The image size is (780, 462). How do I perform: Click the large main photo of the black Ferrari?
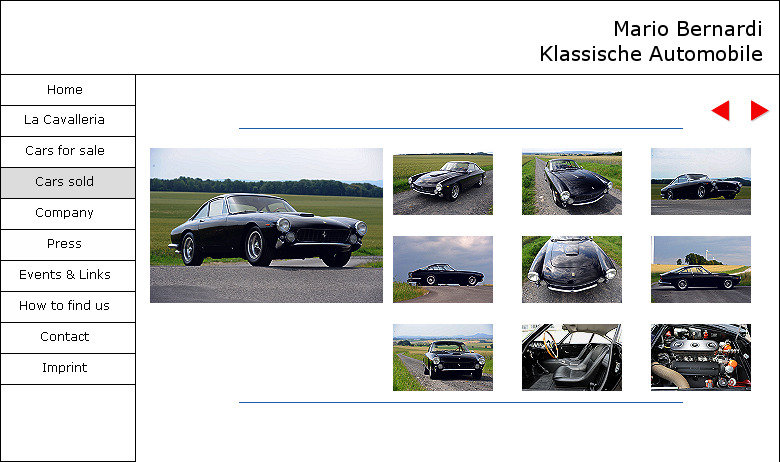(x=266, y=225)
